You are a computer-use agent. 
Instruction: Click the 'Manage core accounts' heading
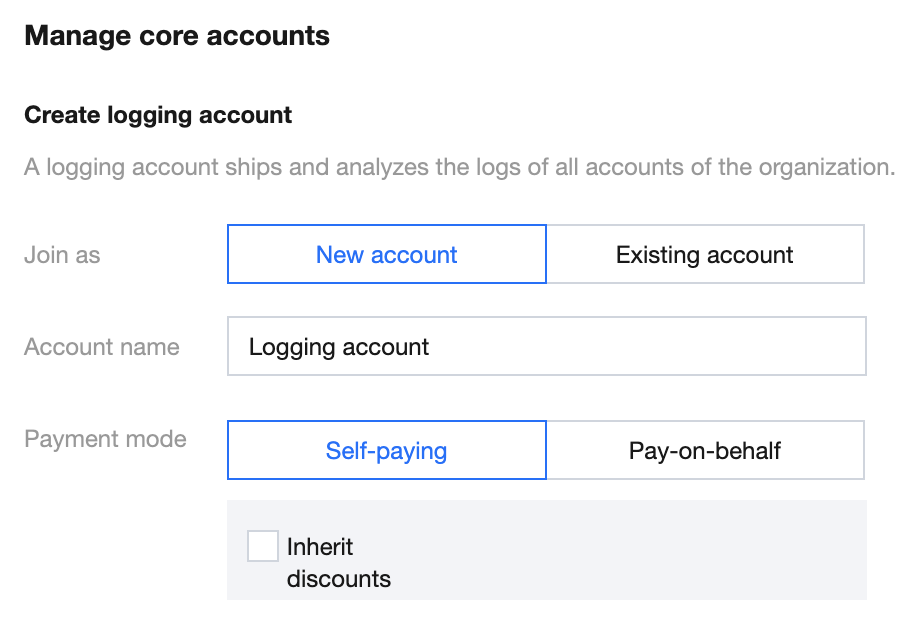pos(177,37)
